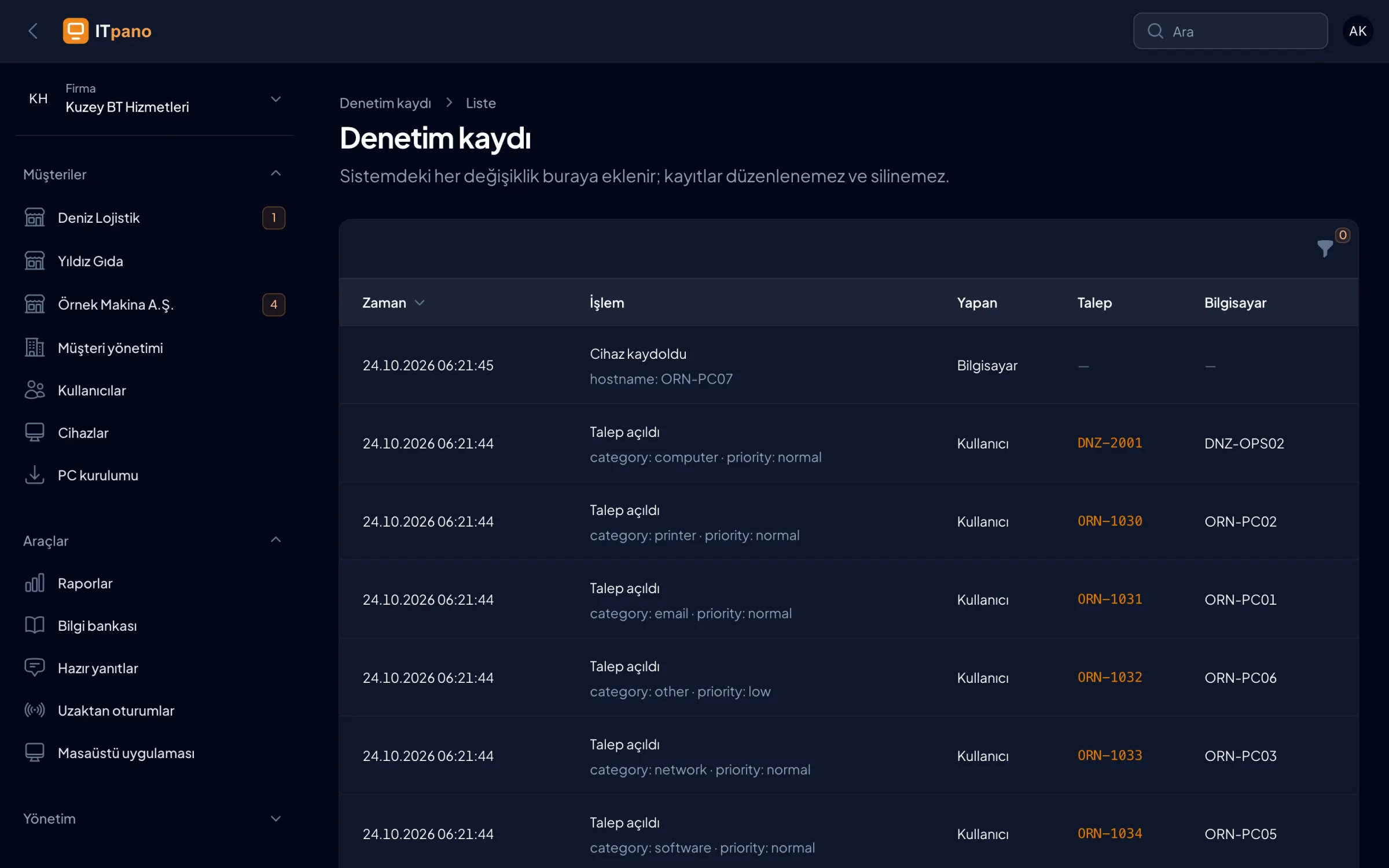The image size is (1389, 868).
Task: Click the Raporlar bar chart icon
Action: (x=34, y=583)
